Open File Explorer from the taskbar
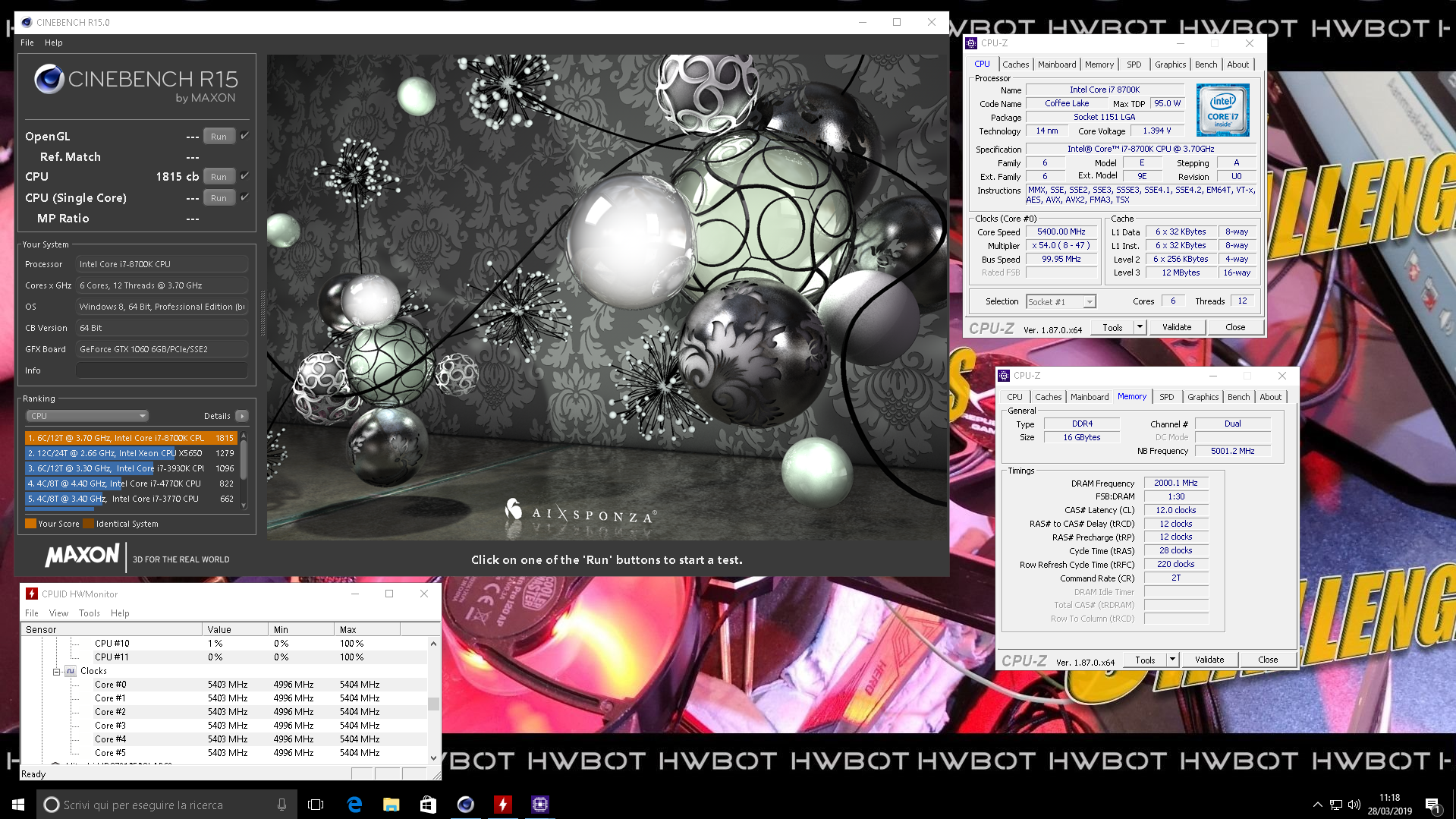 tap(392, 805)
